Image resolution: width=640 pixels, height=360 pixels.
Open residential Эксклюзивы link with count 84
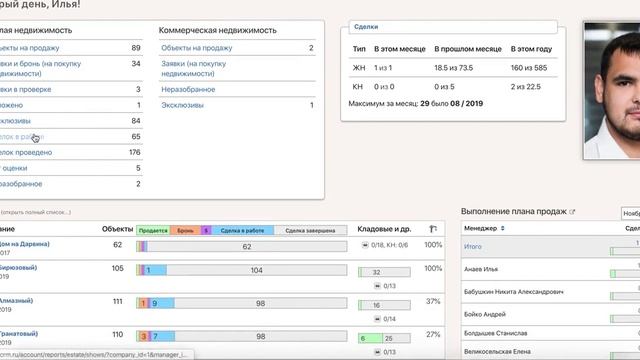tap(15, 121)
